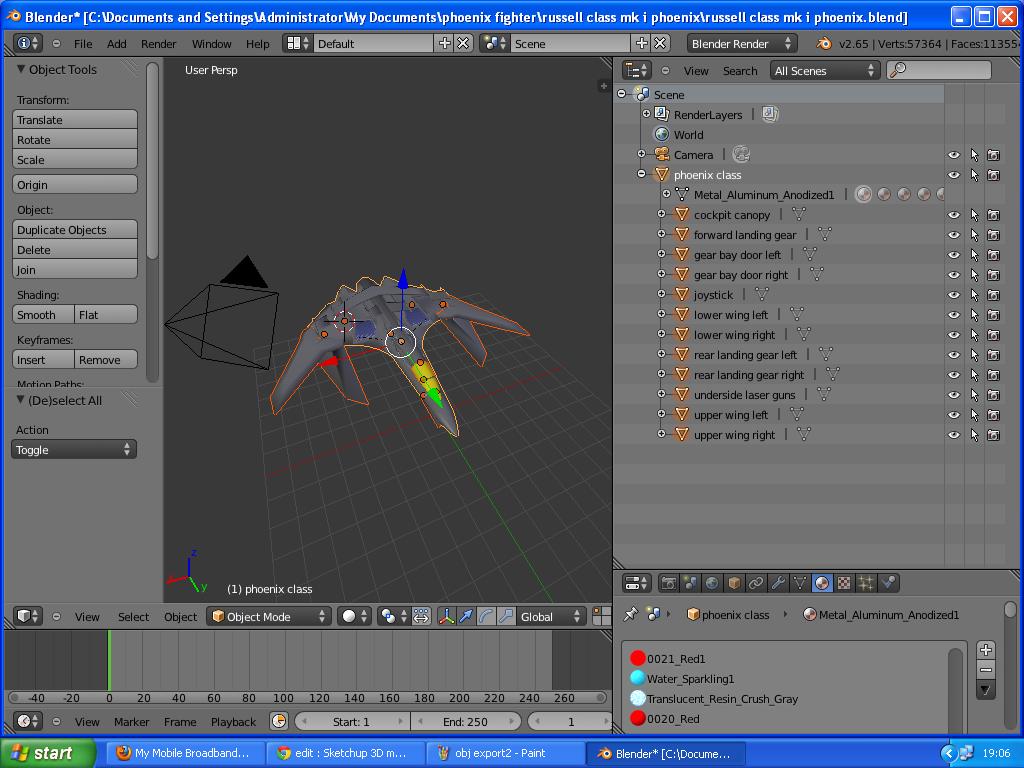This screenshot has height=768, width=1024.
Task: Open the Blender Render engine dropdown
Action: pos(741,43)
